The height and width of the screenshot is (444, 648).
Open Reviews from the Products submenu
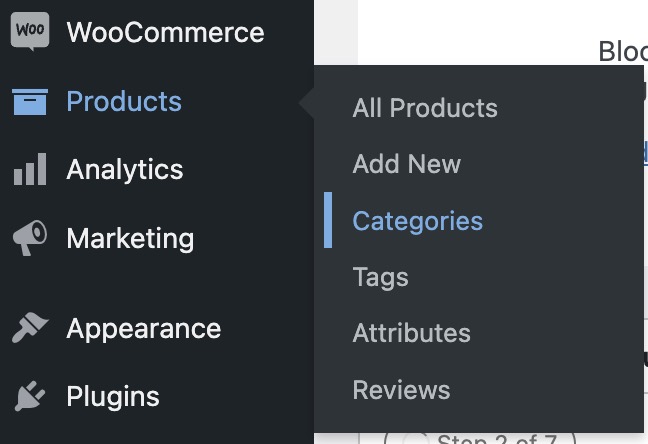pyautogui.click(x=402, y=390)
